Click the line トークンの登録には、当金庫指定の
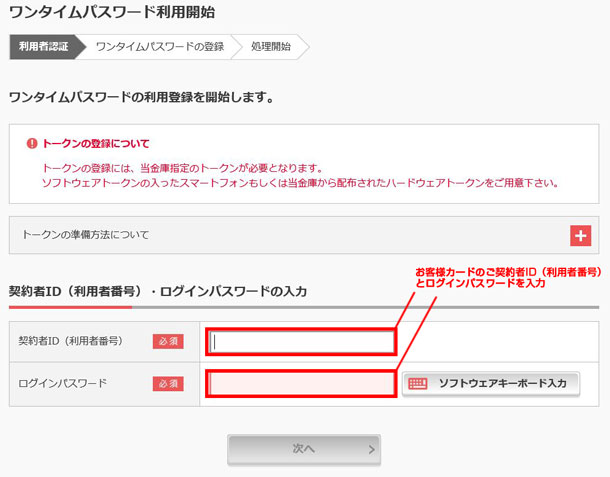 (x=182, y=168)
